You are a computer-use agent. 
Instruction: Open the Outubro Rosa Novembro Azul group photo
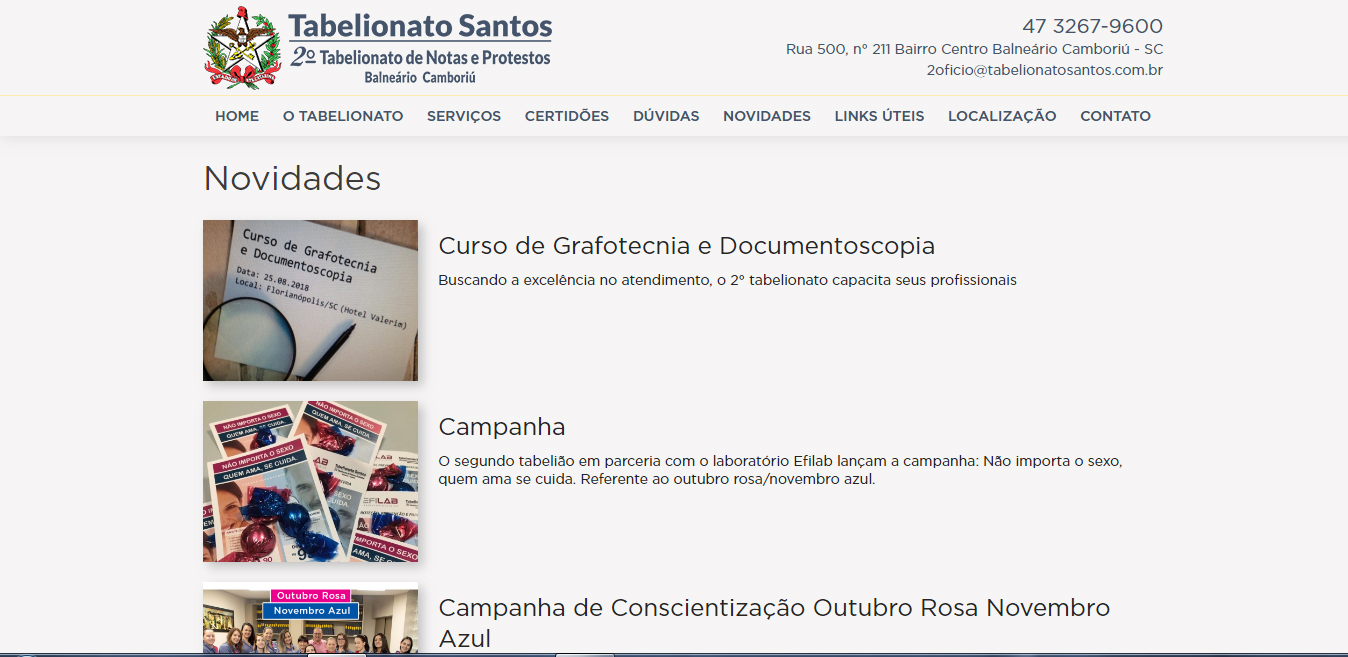[x=310, y=618]
